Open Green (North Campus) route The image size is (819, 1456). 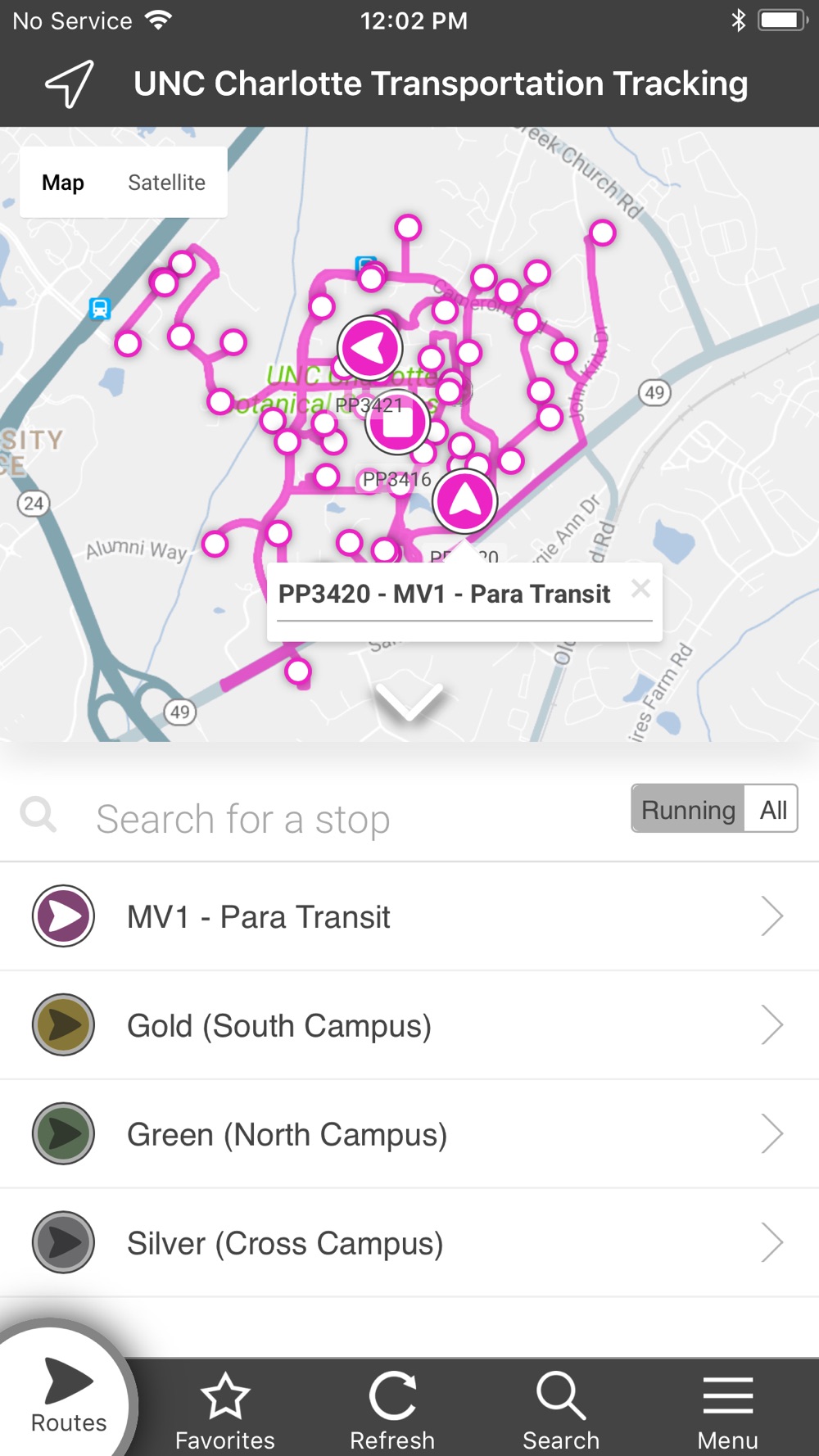409,1134
